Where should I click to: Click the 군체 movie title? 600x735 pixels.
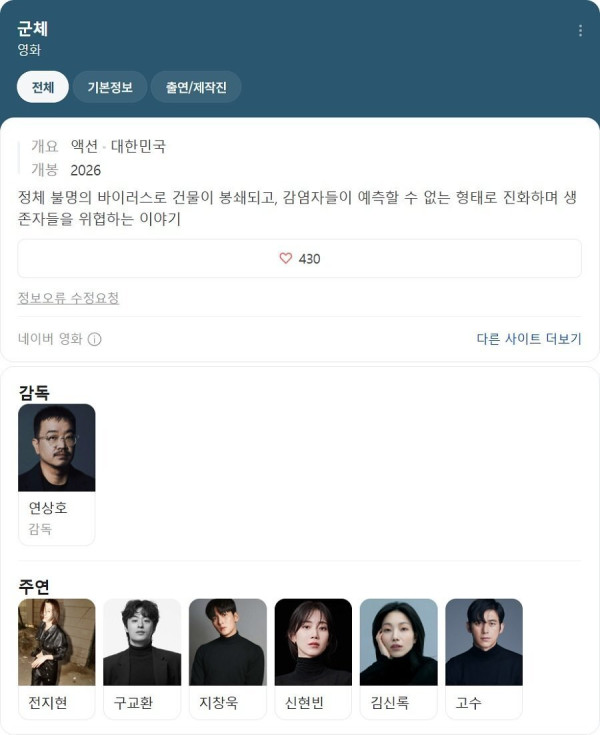coord(33,29)
